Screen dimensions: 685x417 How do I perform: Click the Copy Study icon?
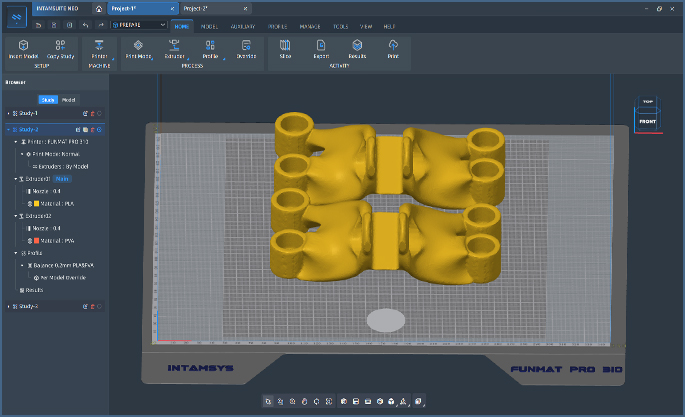pyautogui.click(x=61, y=46)
